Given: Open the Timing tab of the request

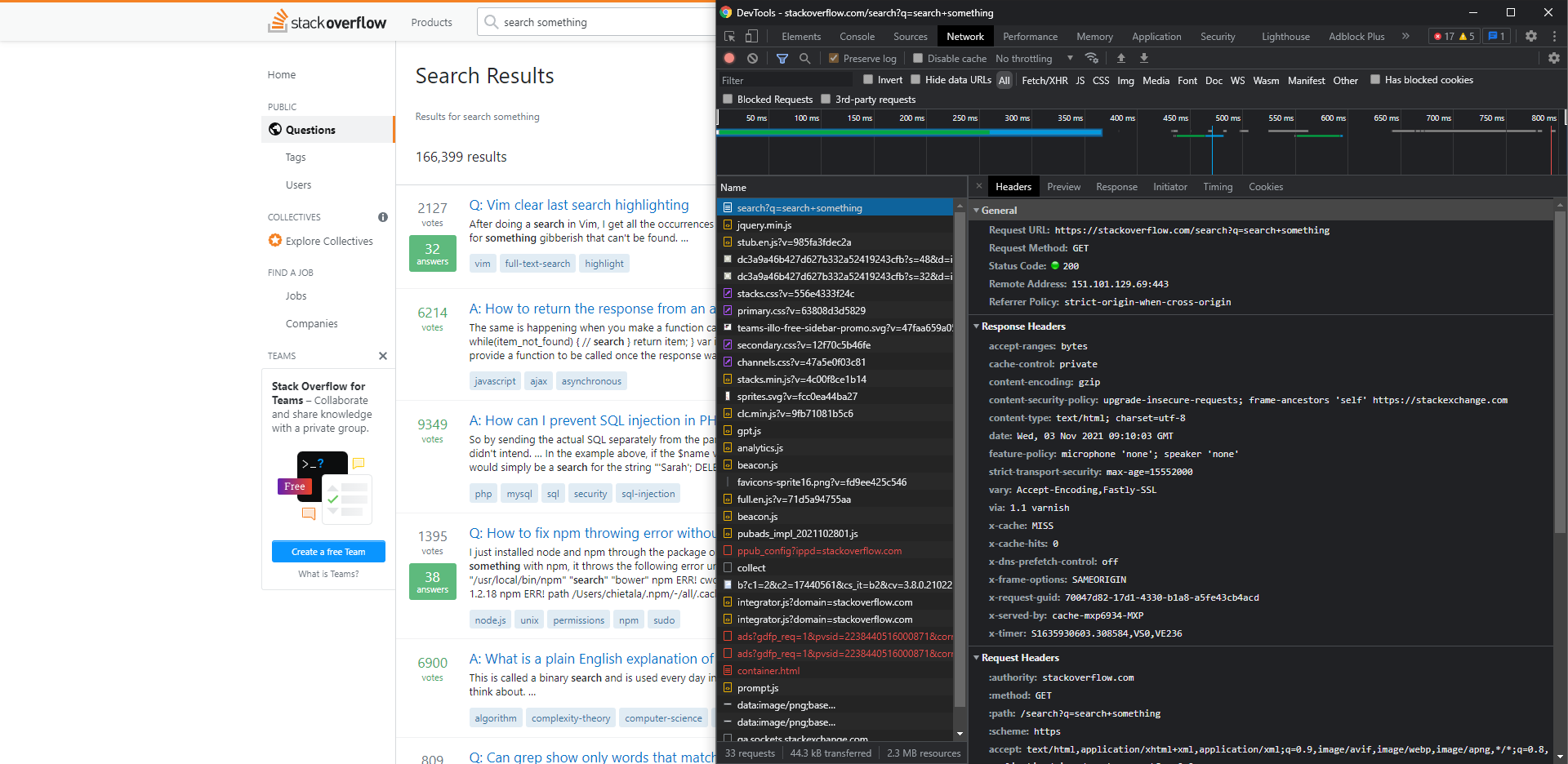Looking at the screenshot, I should (1218, 187).
